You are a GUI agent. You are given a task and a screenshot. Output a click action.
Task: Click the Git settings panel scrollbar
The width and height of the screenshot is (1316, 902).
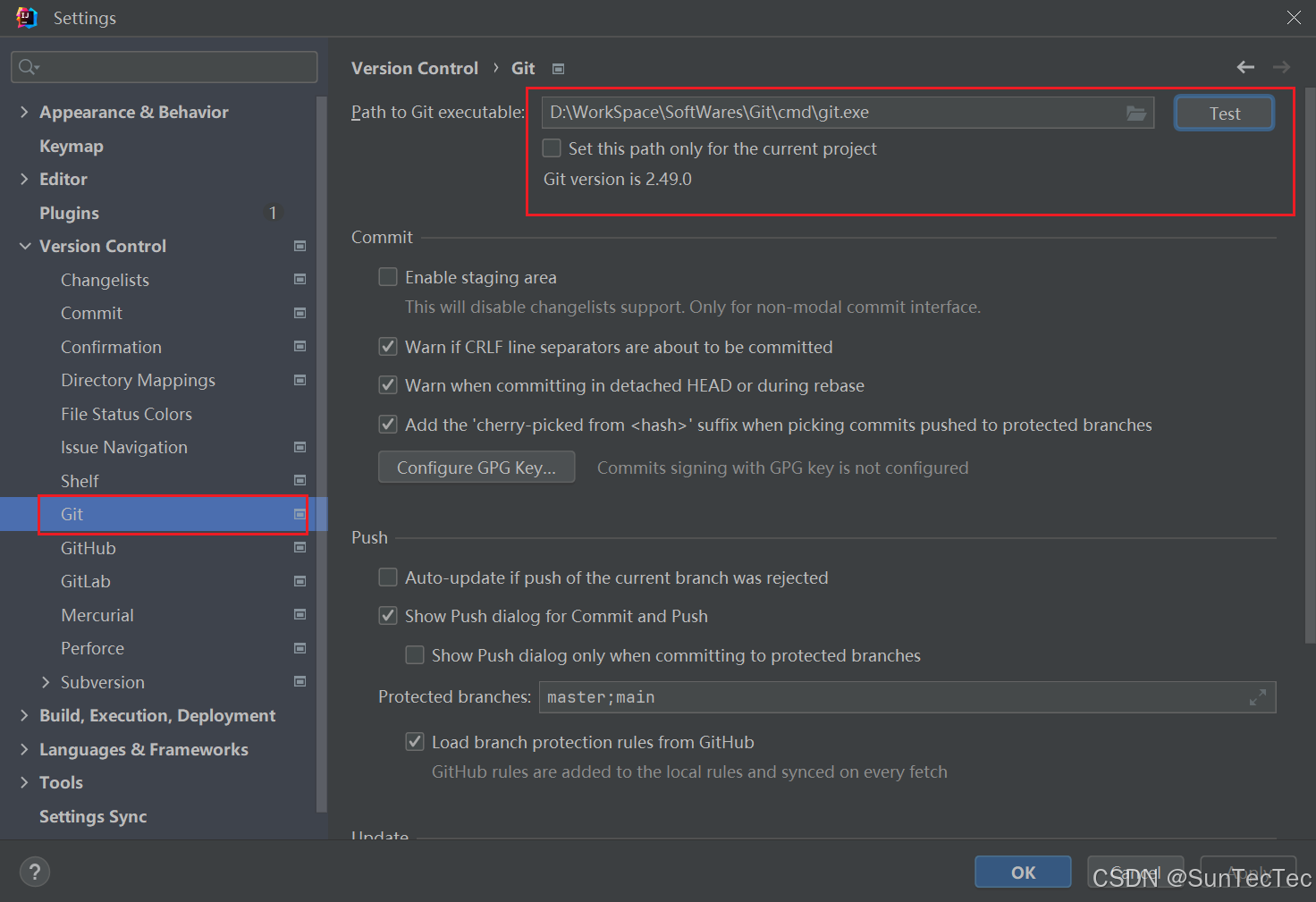pos(1310,365)
